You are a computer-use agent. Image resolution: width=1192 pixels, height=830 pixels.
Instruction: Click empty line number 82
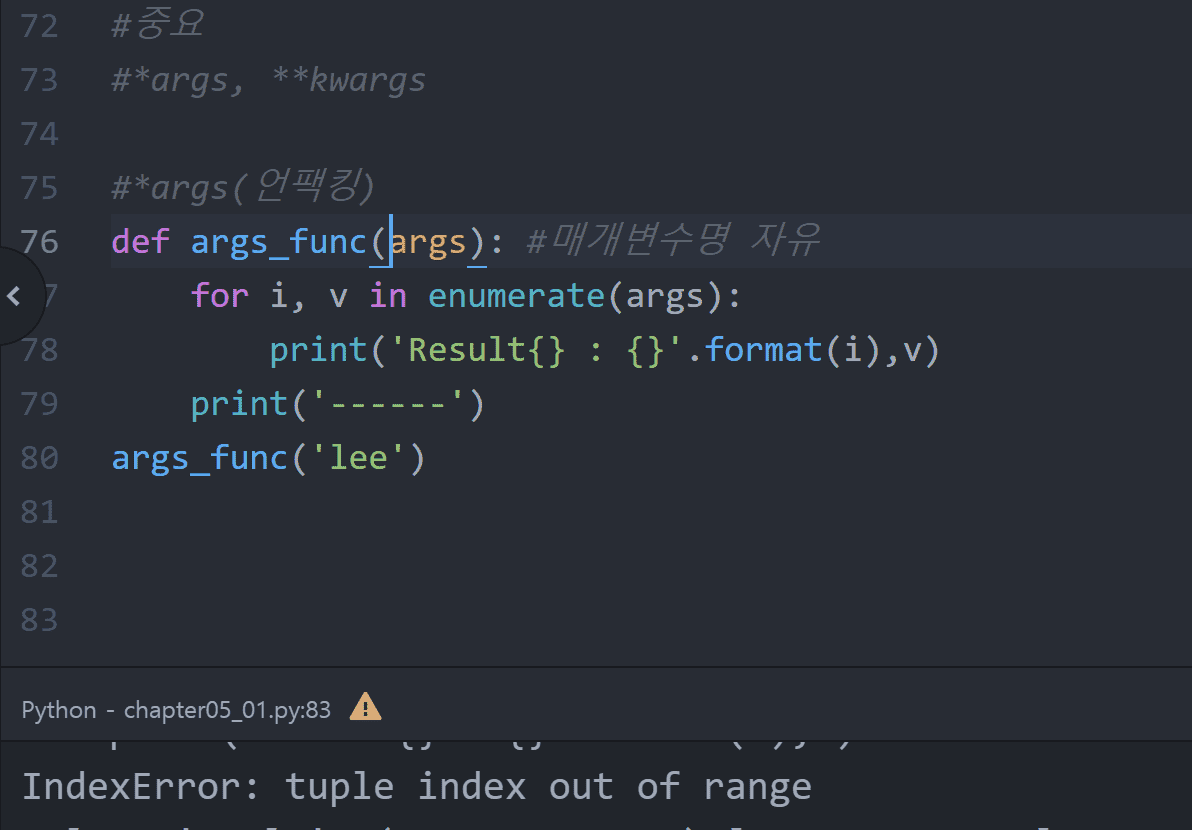pos(39,565)
